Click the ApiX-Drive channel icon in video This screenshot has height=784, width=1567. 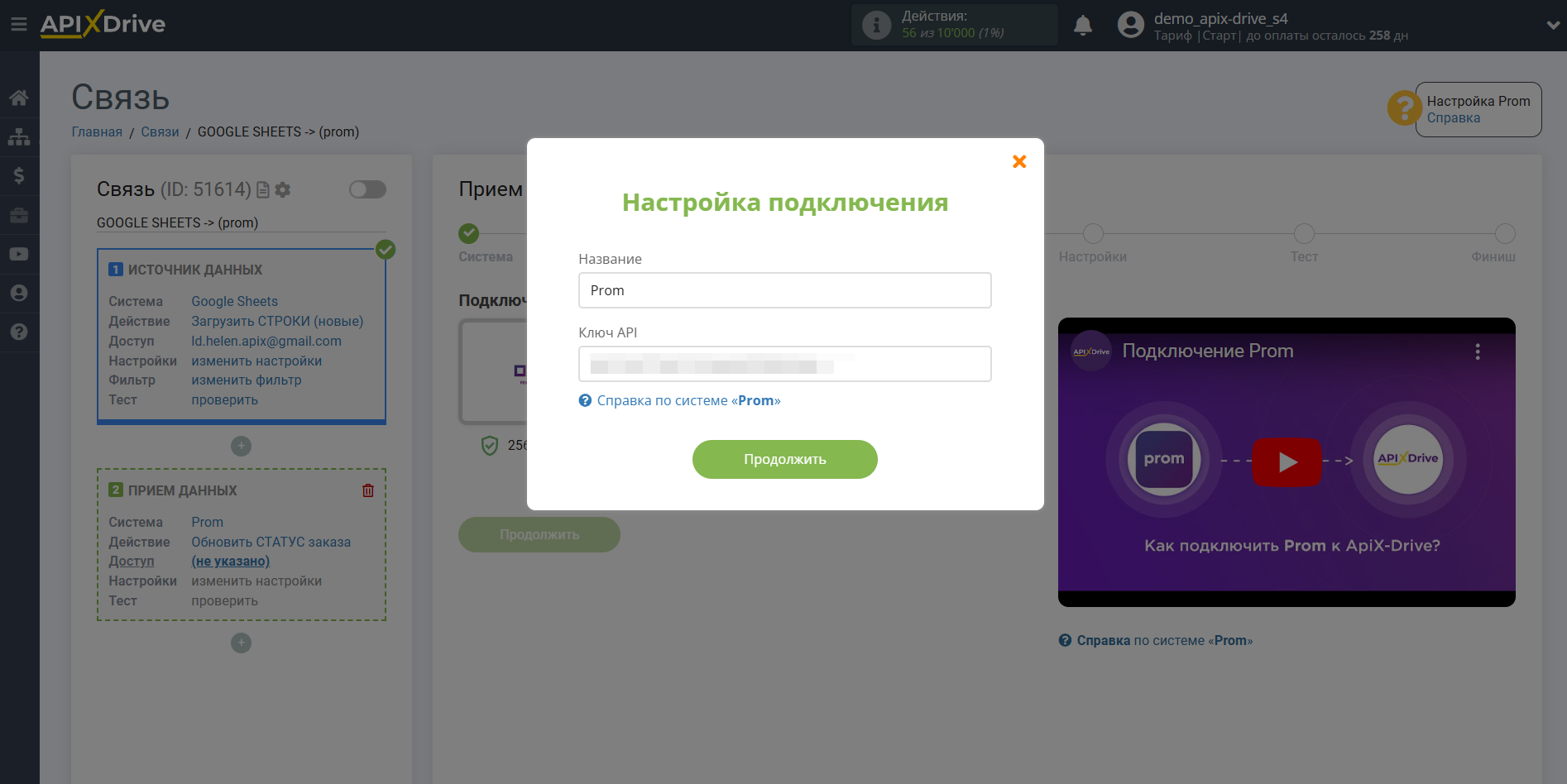tap(1091, 351)
